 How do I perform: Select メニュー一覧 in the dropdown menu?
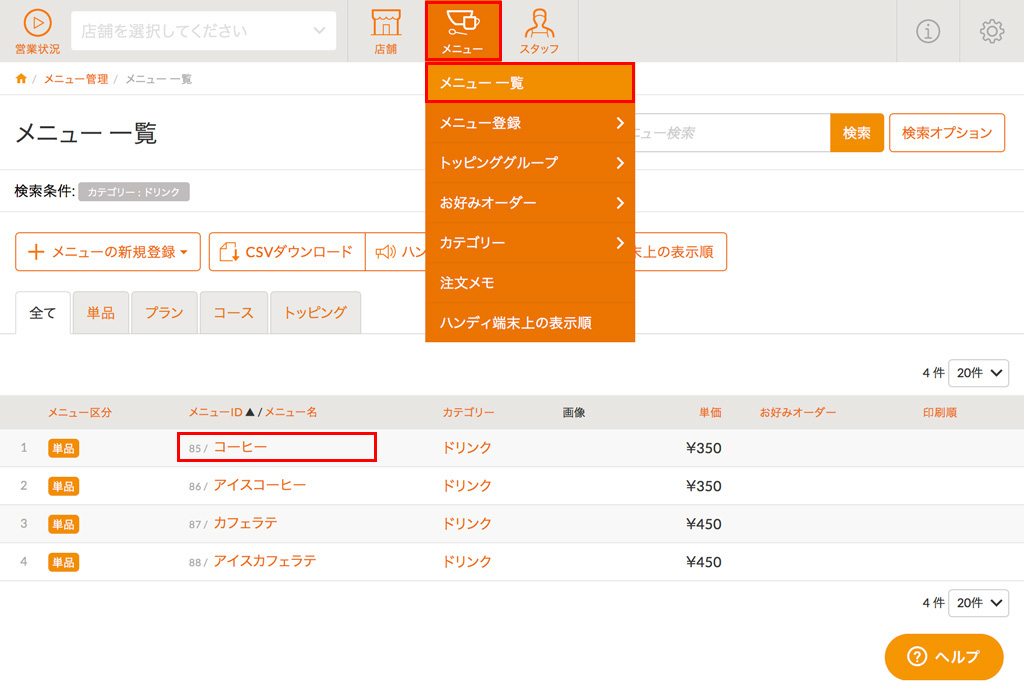(x=530, y=83)
